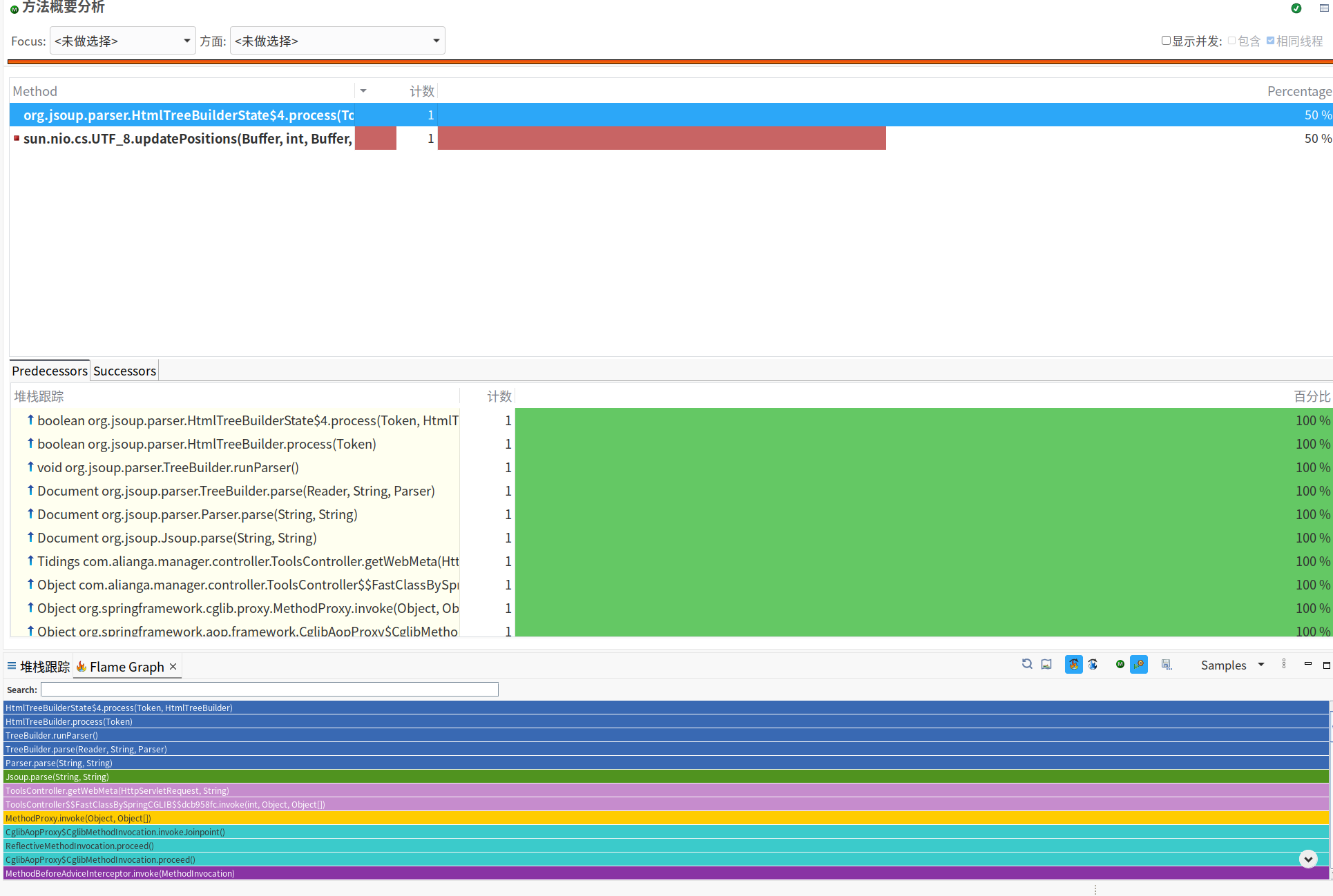Click the Percentage column header
Viewport: 1333px width, 896px height.
pyautogui.click(x=1298, y=91)
